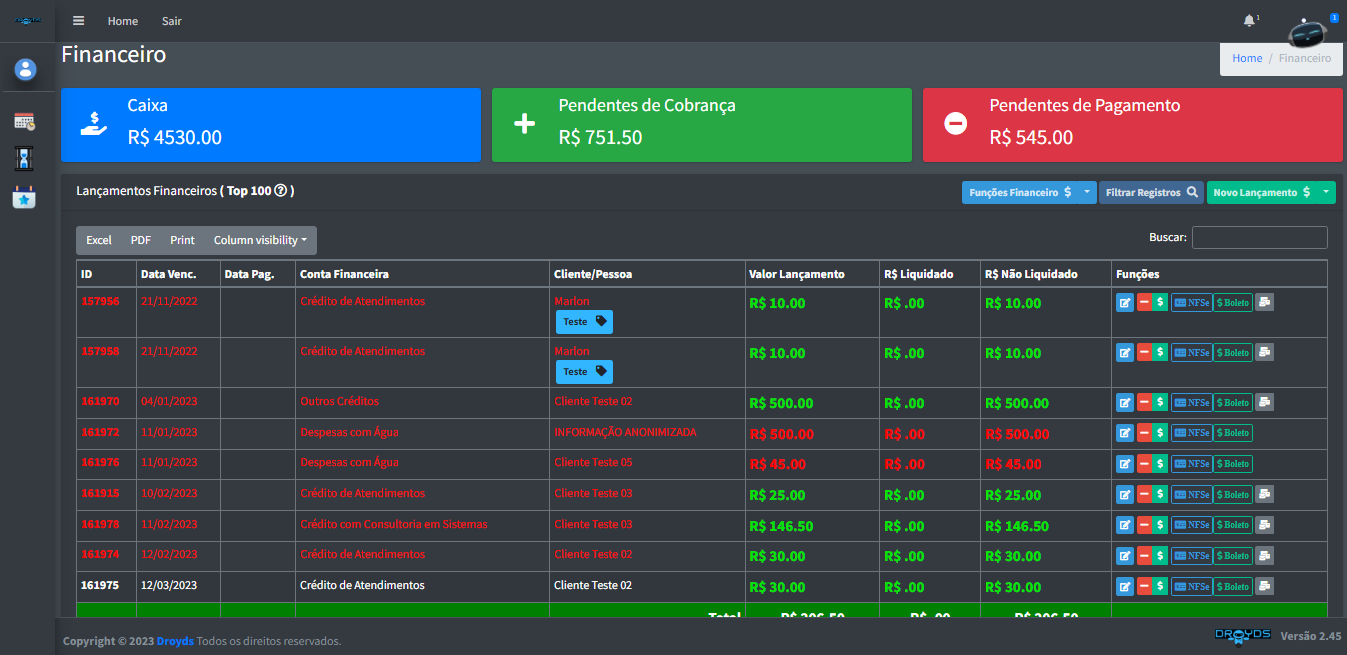Edit entry 161972 with pencil icon
The image size is (1347, 655).
point(1125,433)
